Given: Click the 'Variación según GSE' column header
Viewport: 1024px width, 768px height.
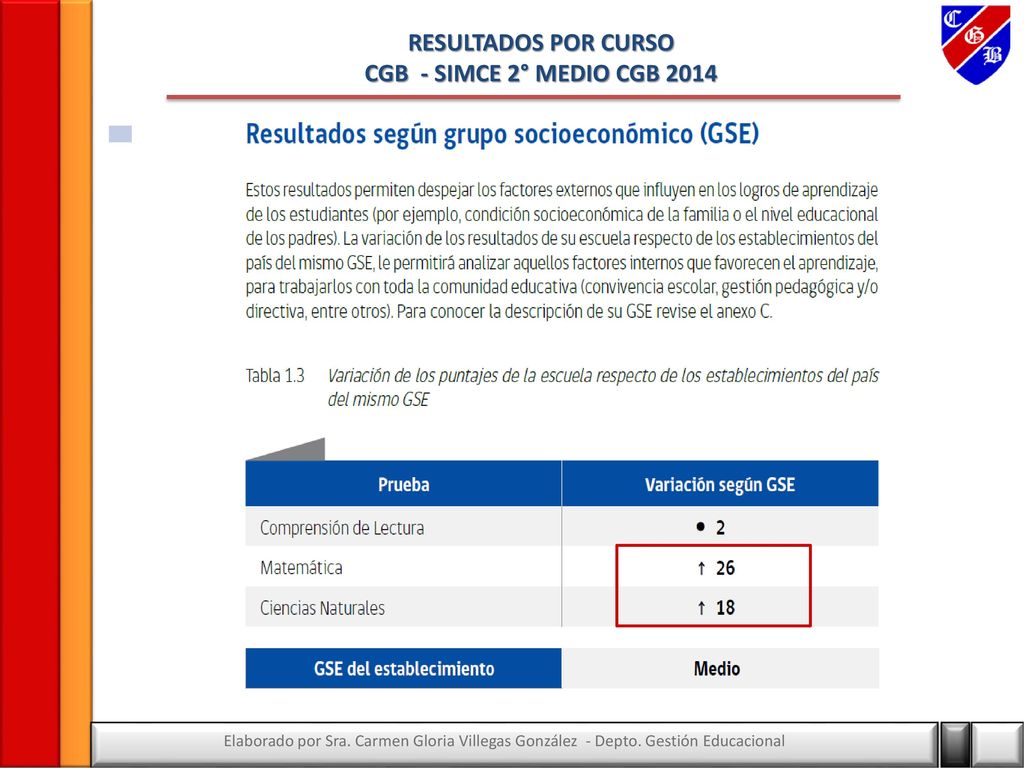Looking at the screenshot, I should click(720, 484).
